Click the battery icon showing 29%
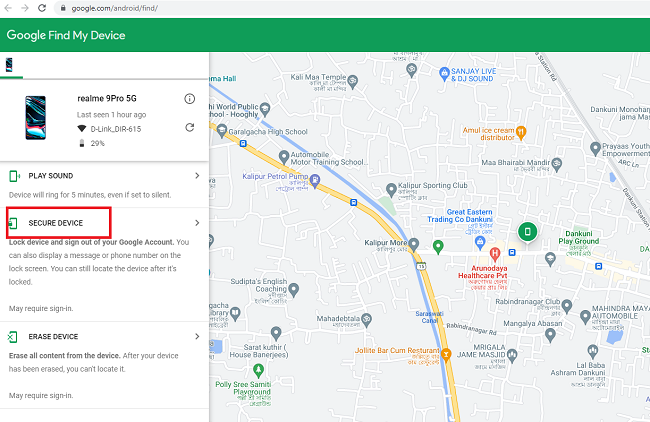 [x=82, y=143]
